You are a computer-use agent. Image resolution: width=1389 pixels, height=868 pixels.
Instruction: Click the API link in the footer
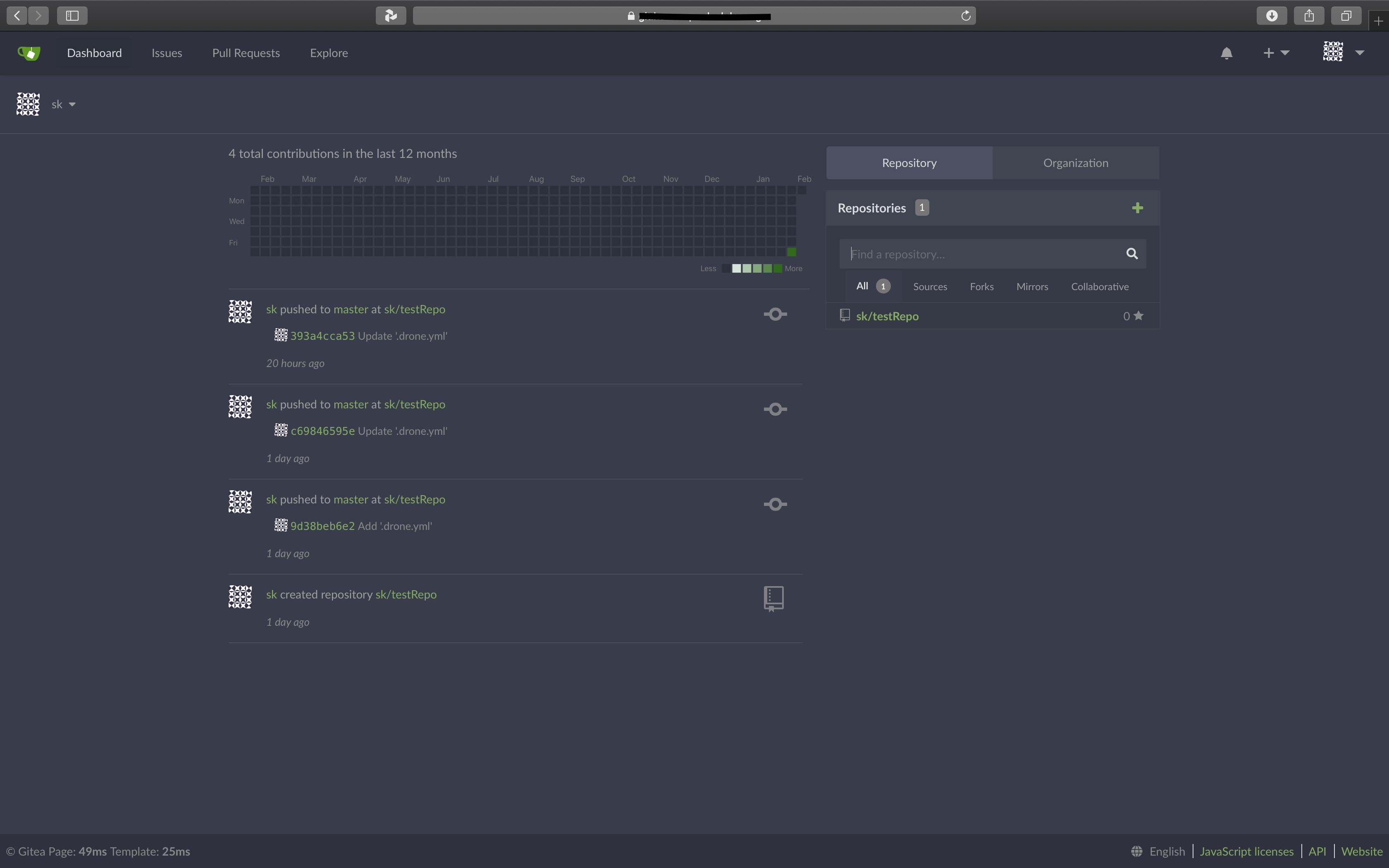click(x=1318, y=851)
